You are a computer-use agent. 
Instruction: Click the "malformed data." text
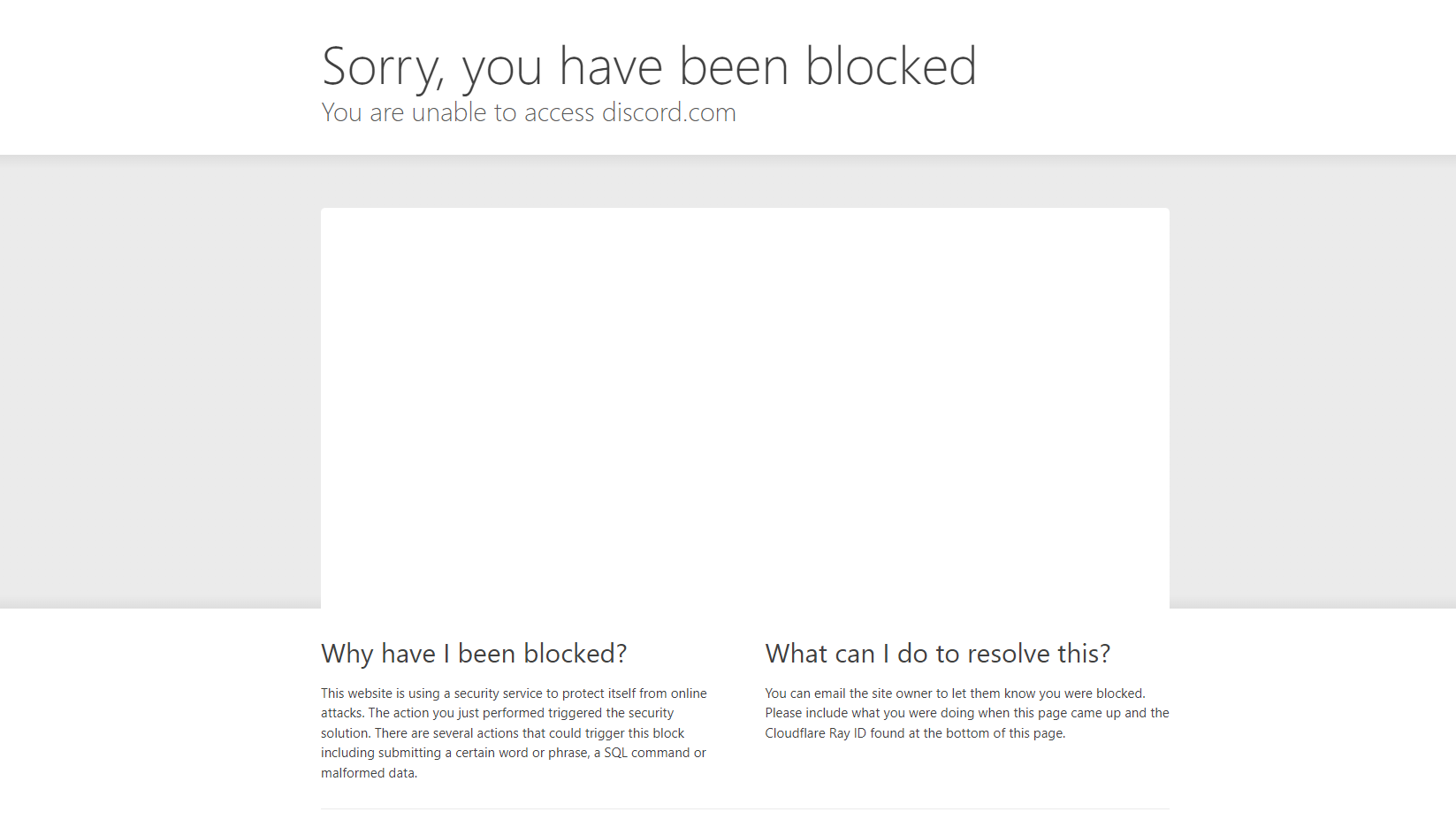(369, 773)
